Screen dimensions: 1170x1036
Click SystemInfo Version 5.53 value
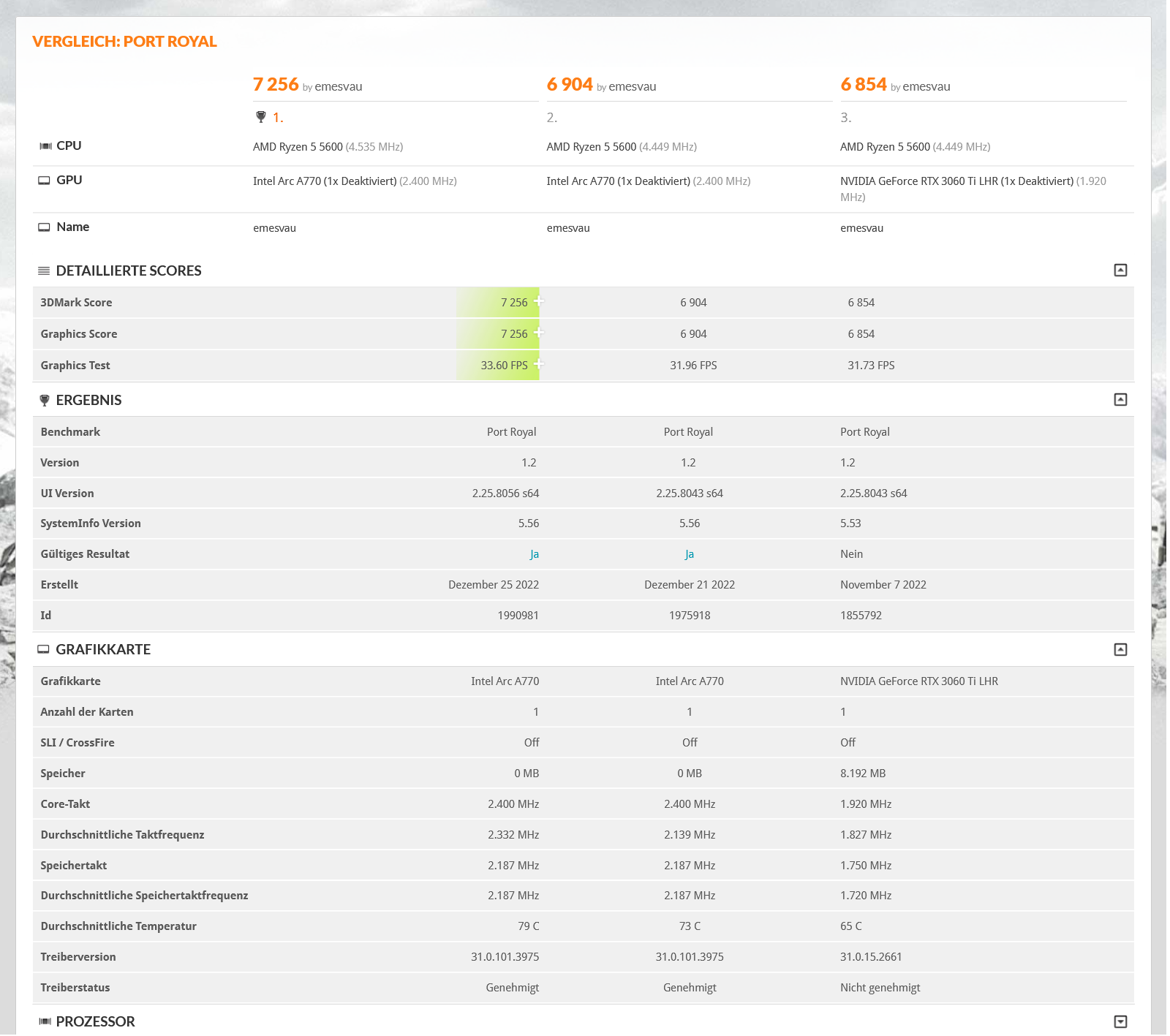[850, 524]
